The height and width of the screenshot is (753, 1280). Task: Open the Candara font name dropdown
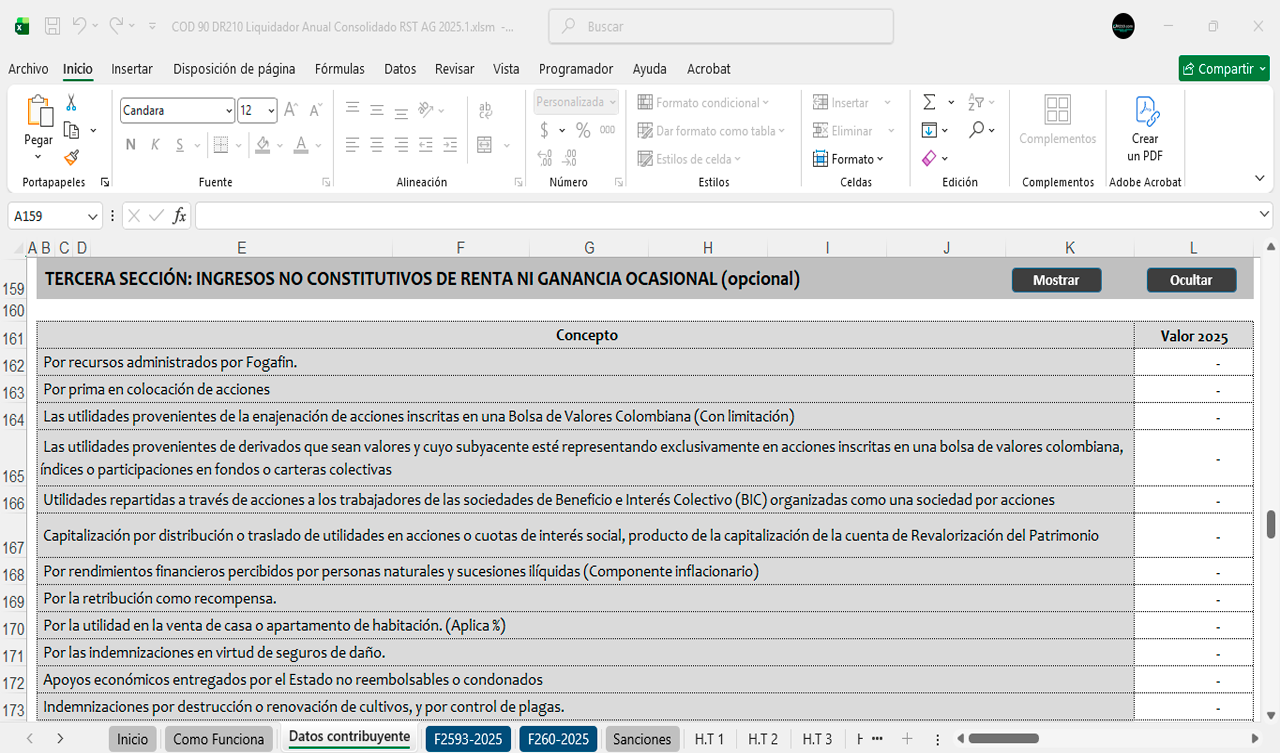(229, 111)
